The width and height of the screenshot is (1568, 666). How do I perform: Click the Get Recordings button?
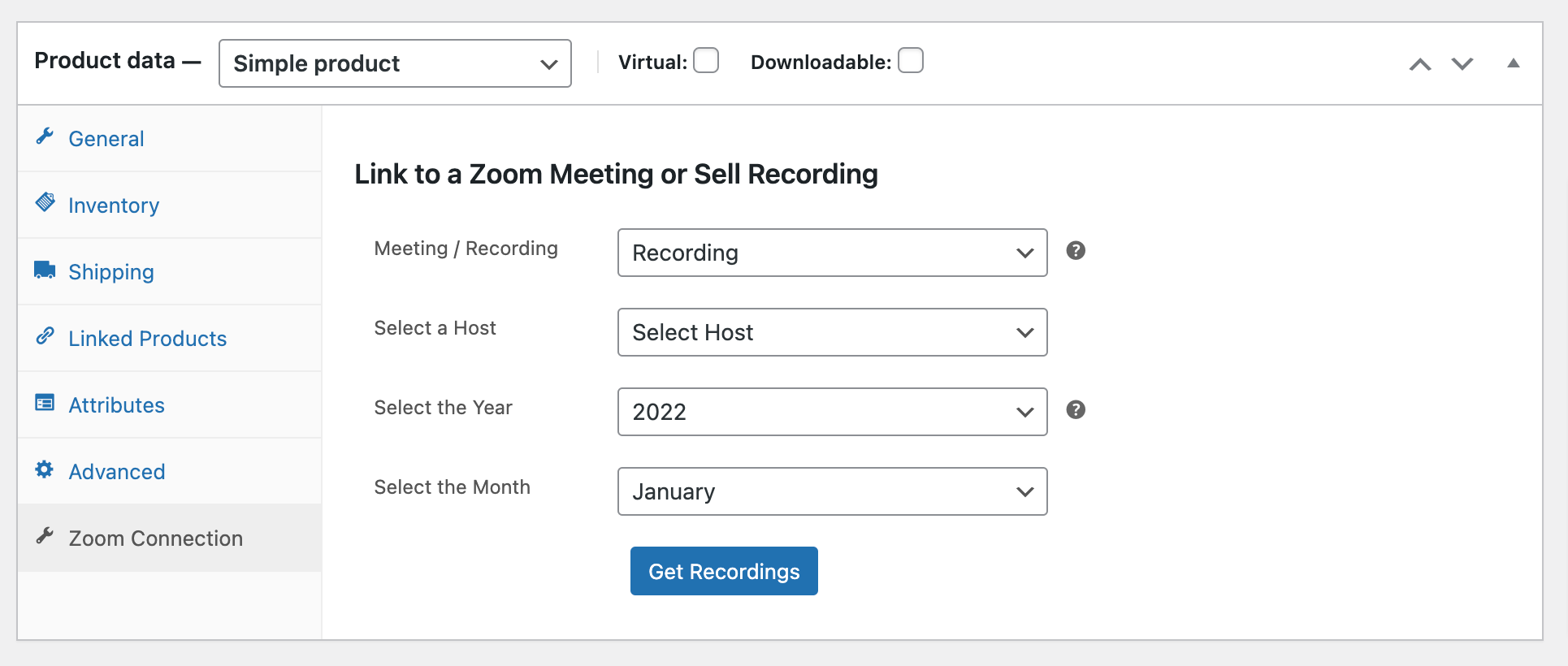click(724, 571)
